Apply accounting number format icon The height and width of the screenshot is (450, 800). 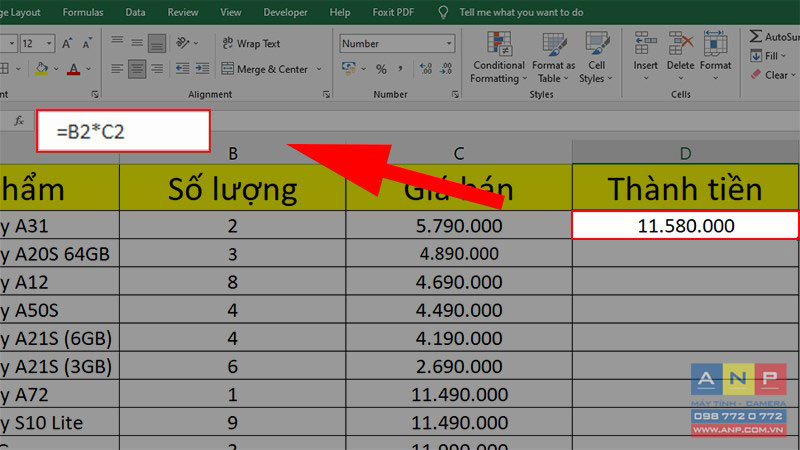click(349, 68)
